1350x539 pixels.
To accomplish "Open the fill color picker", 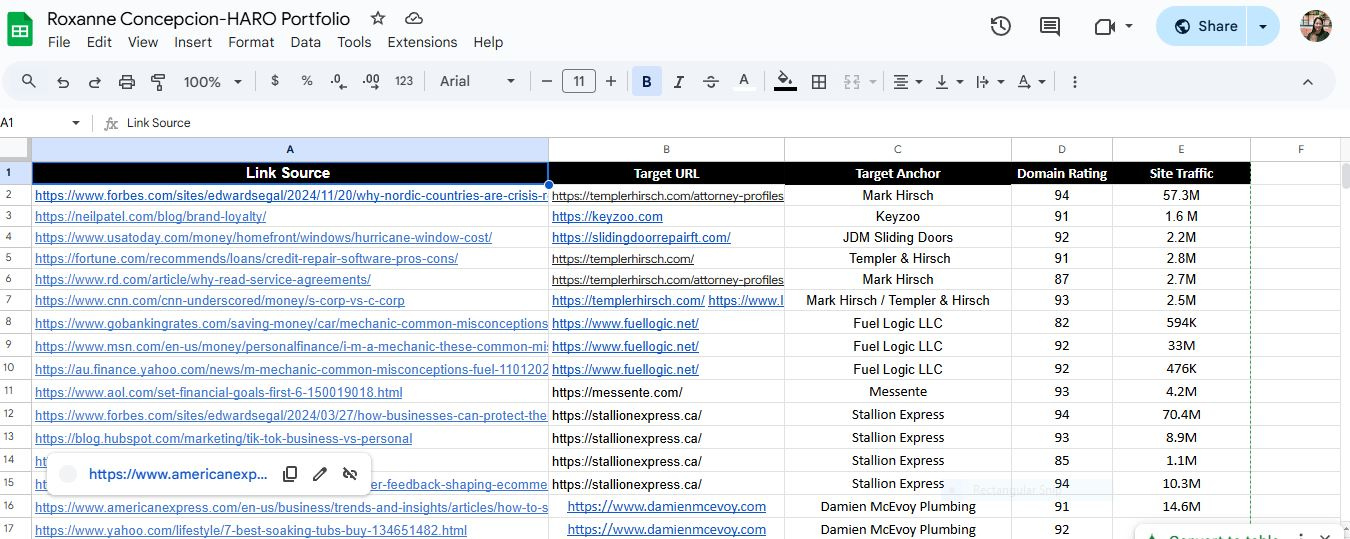I will coord(785,82).
